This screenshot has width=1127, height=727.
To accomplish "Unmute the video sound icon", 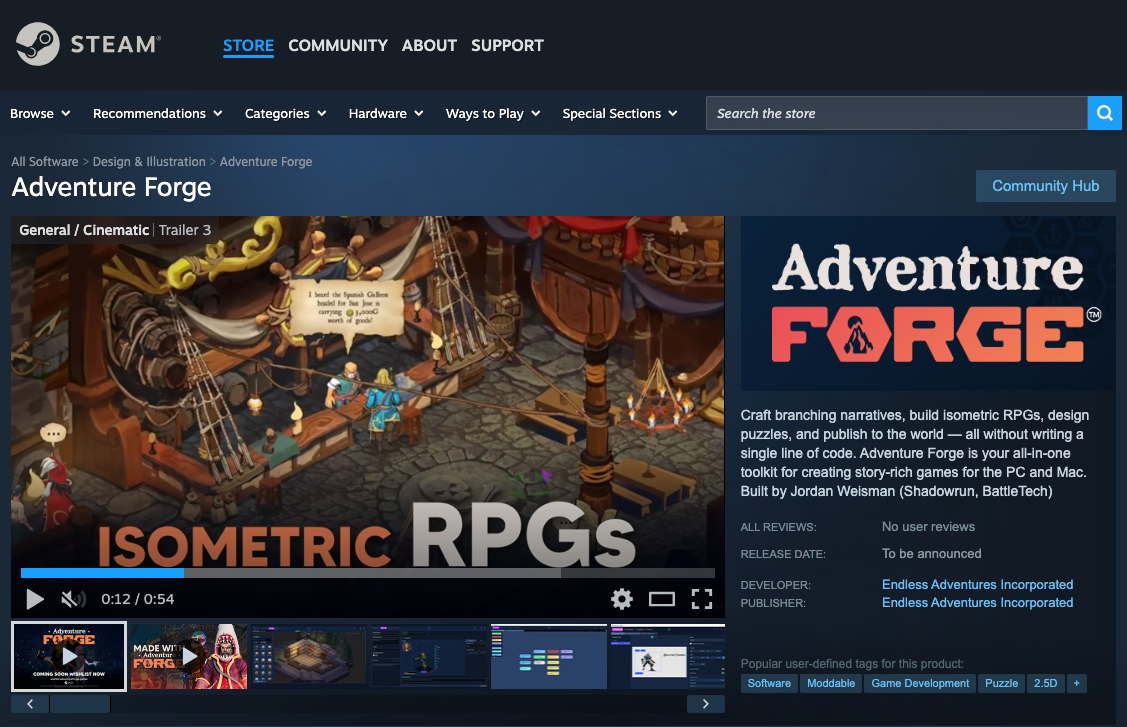I will (x=73, y=598).
